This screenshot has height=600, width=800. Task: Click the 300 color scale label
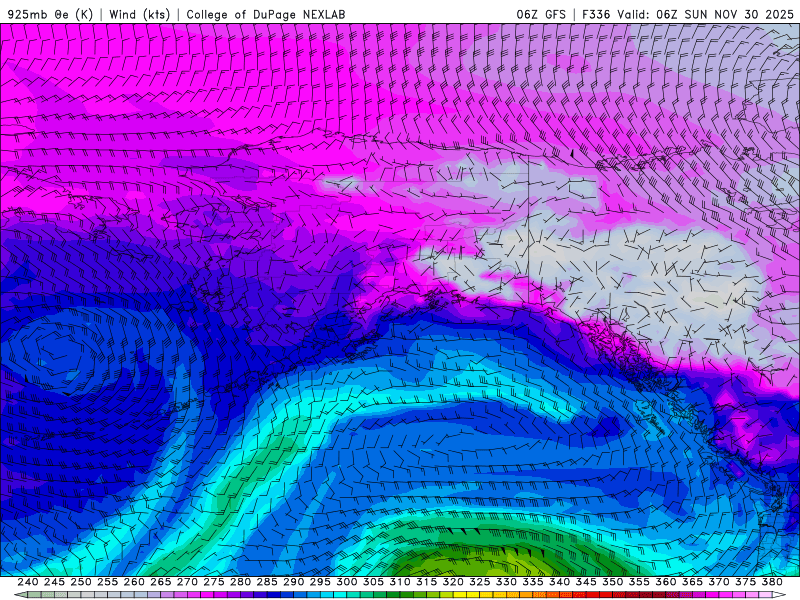tap(346, 582)
